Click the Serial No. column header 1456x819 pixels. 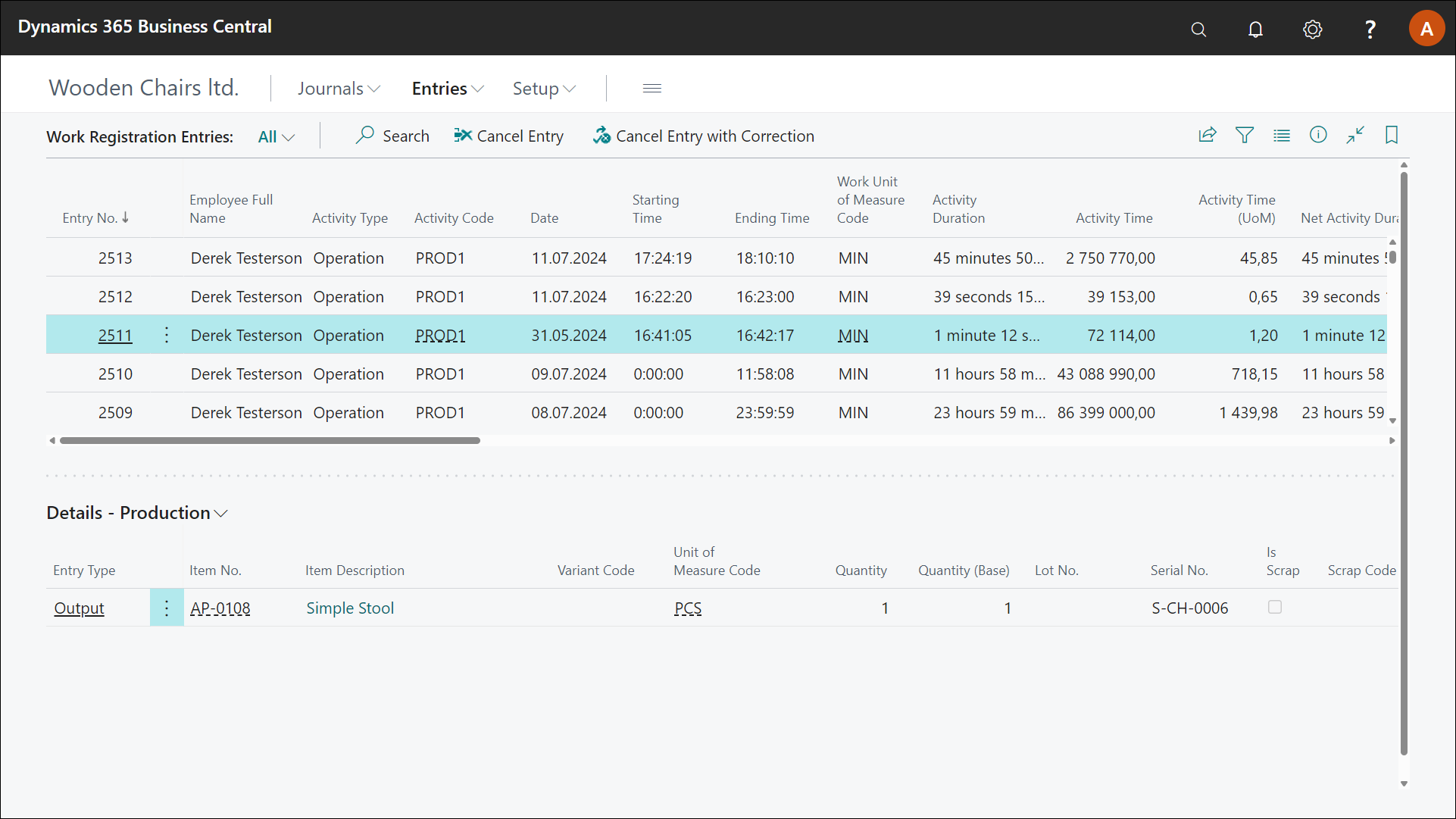(1179, 570)
